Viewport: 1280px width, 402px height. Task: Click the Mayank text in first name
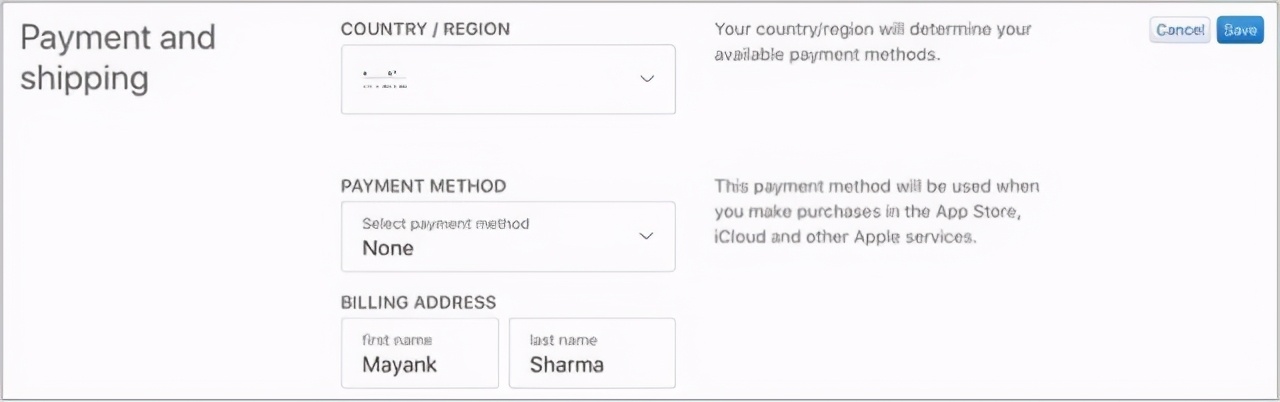click(x=400, y=364)
